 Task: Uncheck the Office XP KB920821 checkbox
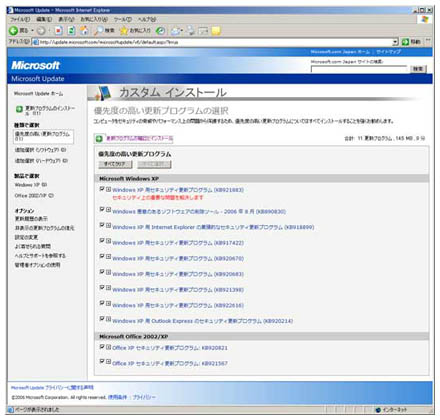(x=102, y=347)
